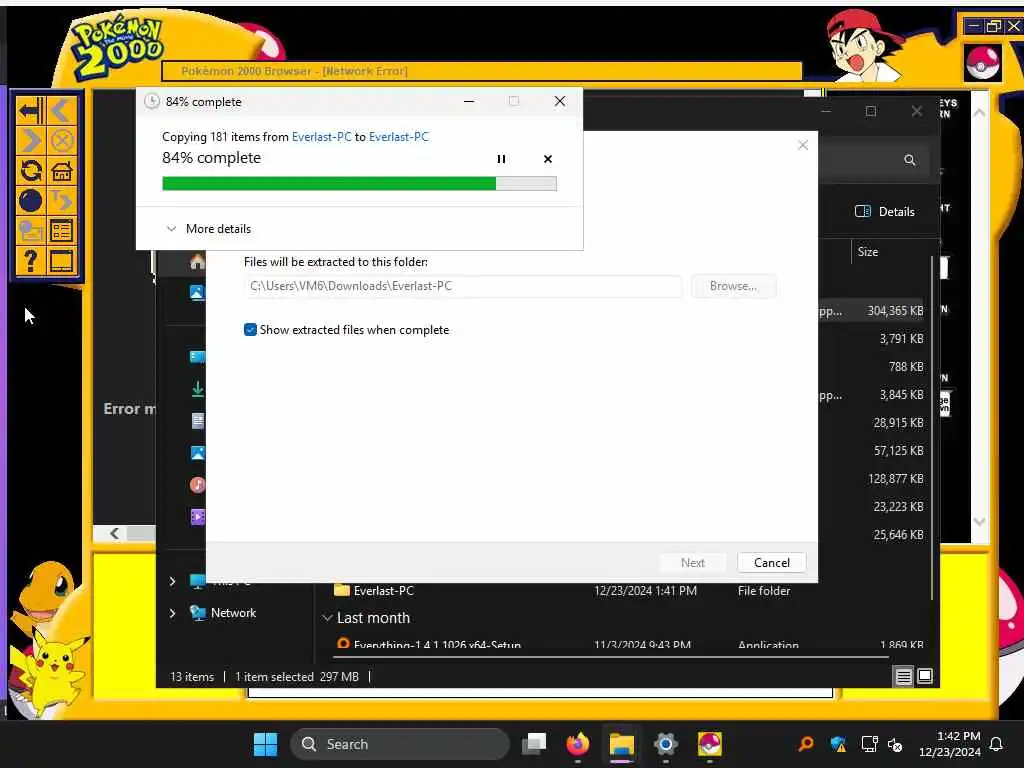Screen dimensions: 1024x768
Task: Uncheck Show extracted files when complete
Action: [x=250, y=330]
